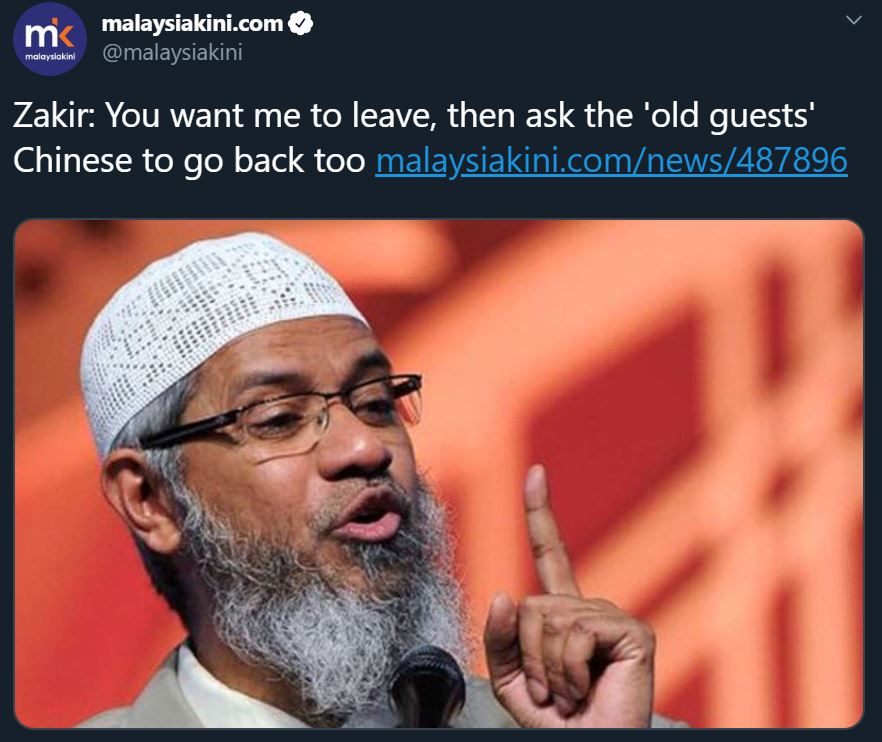882x742 pixels.
Task: Click the 'mk' letters inside the avatar
Action: tap(50, 35)
